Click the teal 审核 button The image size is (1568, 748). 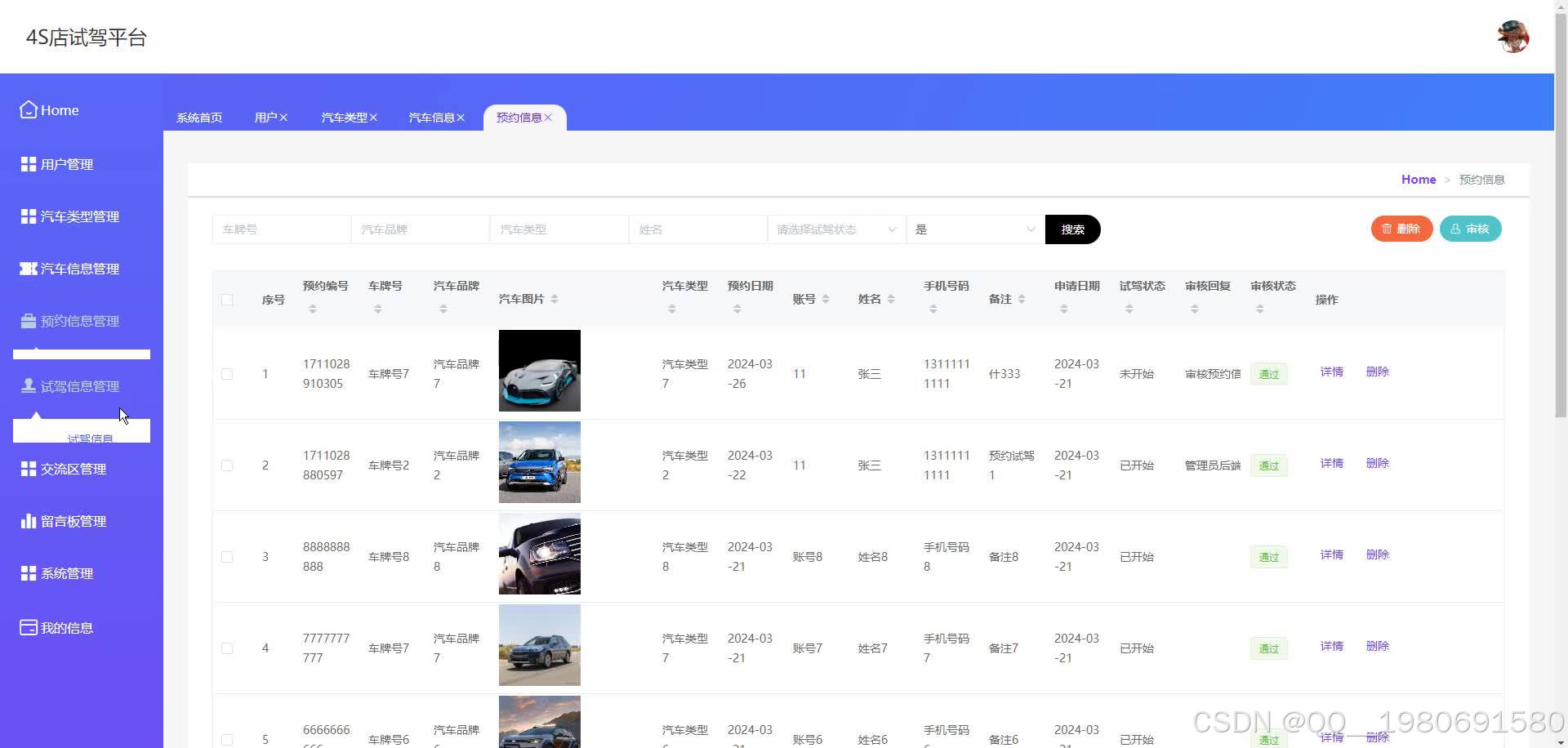pos(1470,229)
